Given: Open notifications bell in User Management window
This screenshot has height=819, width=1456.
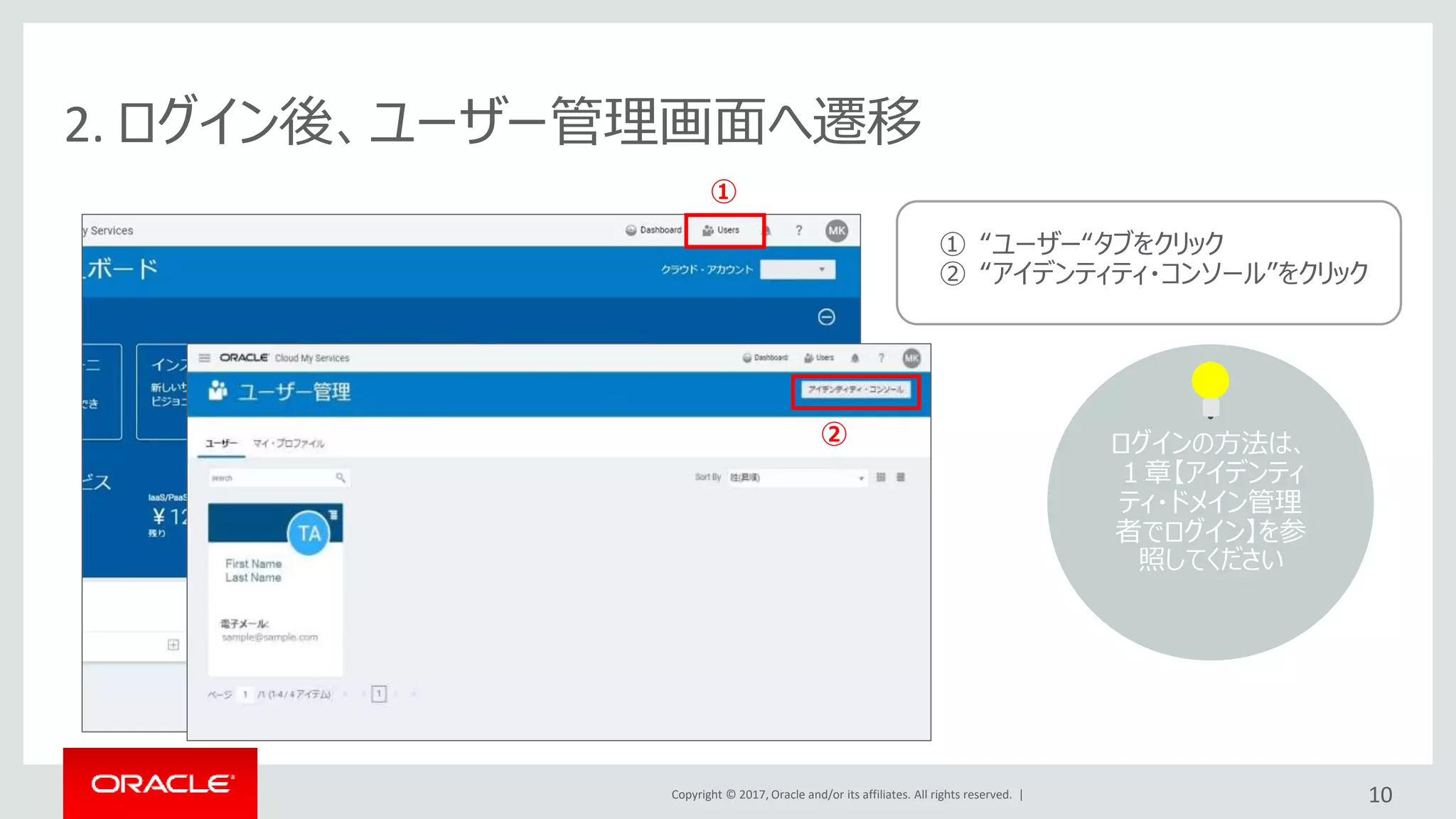Looking at the screenshot, I should pos(855,358).
